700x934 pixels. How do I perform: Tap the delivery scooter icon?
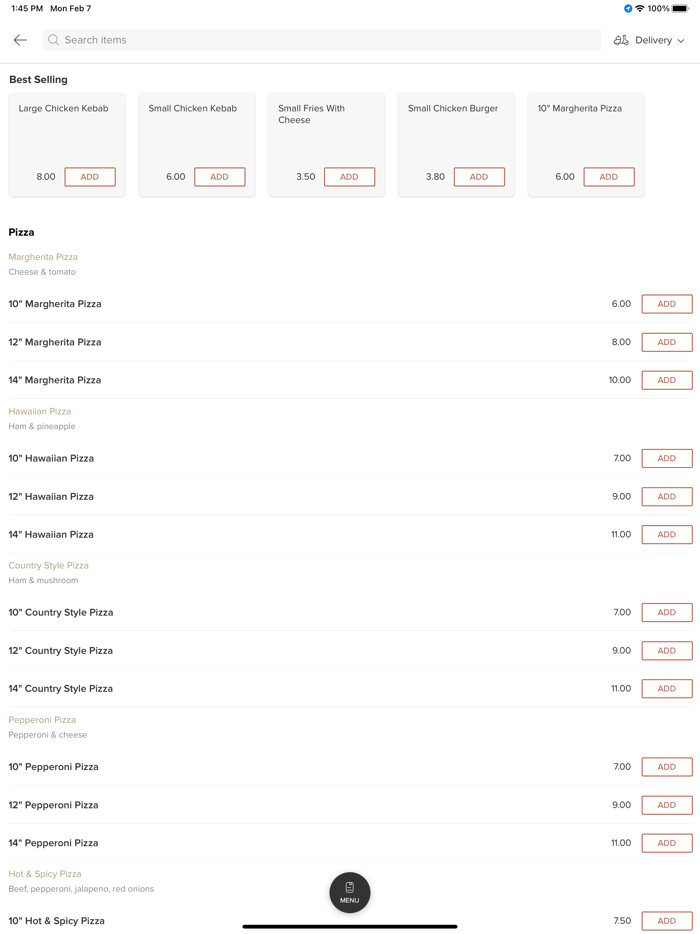(621, 40)
